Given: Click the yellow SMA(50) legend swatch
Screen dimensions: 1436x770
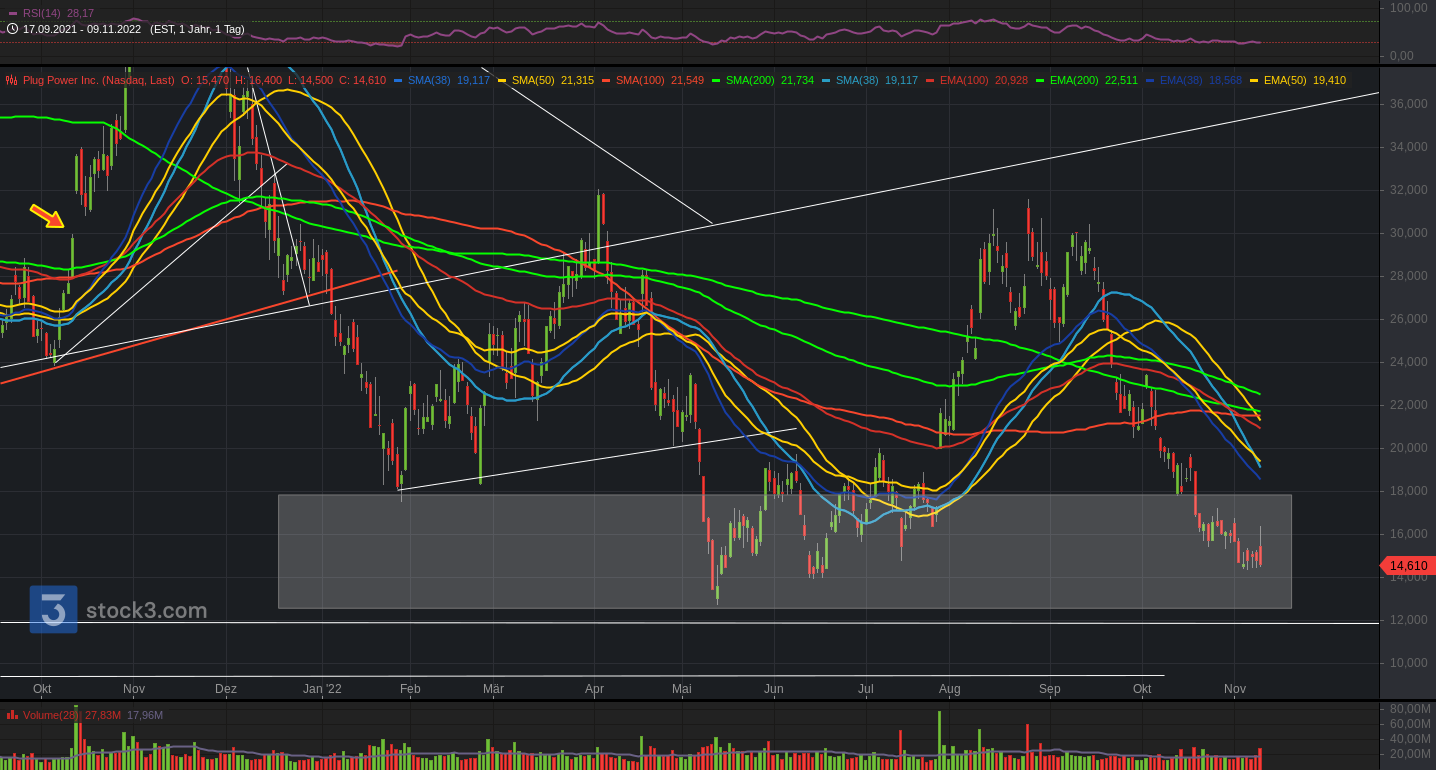Looking at the screenshot, I should tap(502, 80).
